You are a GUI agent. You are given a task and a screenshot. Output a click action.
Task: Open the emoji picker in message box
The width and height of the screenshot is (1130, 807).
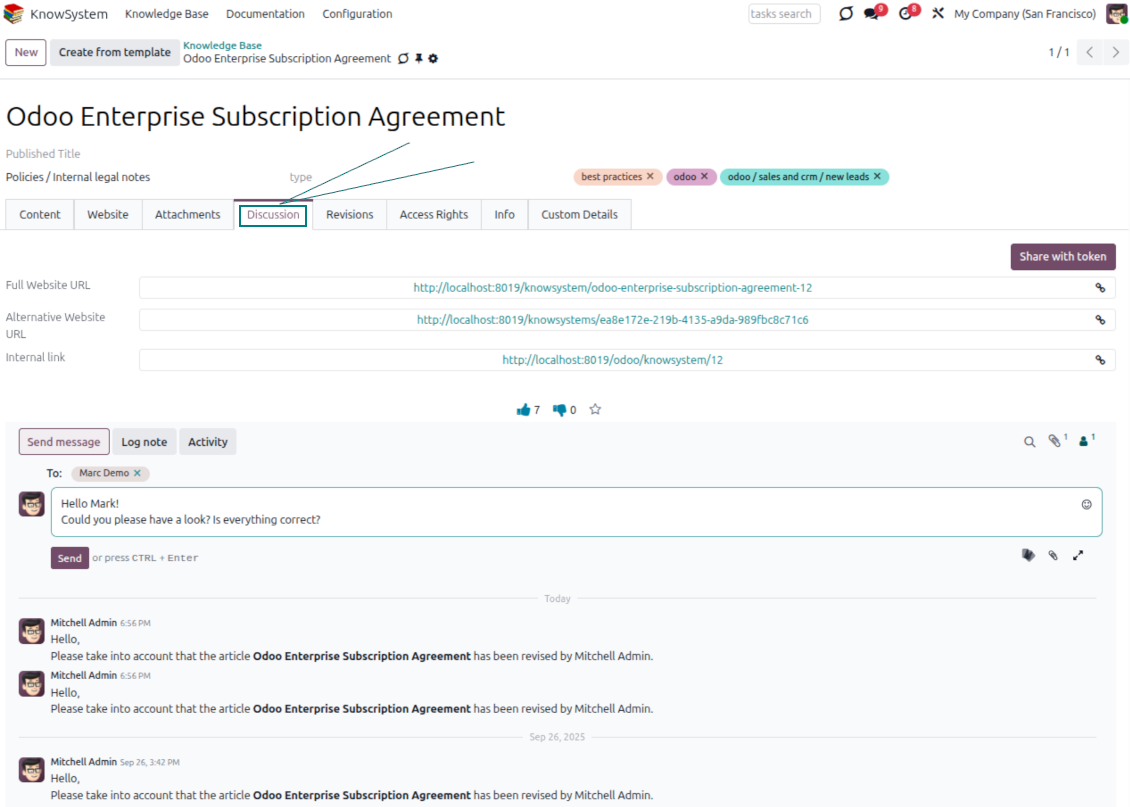[x=1086, y=505]
